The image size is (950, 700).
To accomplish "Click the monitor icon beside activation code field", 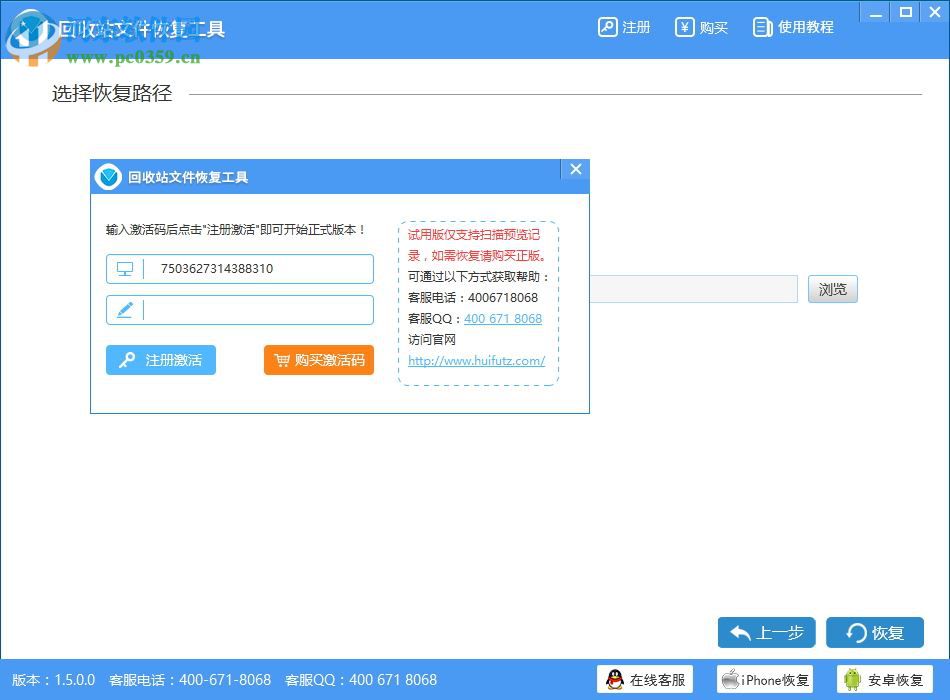I will click(x=126, y=268).
